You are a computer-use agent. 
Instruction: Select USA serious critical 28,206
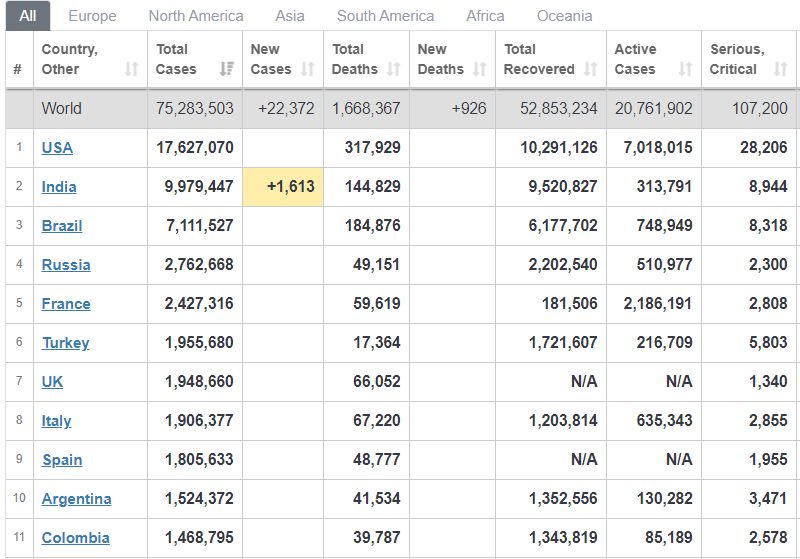pos(764,147)
